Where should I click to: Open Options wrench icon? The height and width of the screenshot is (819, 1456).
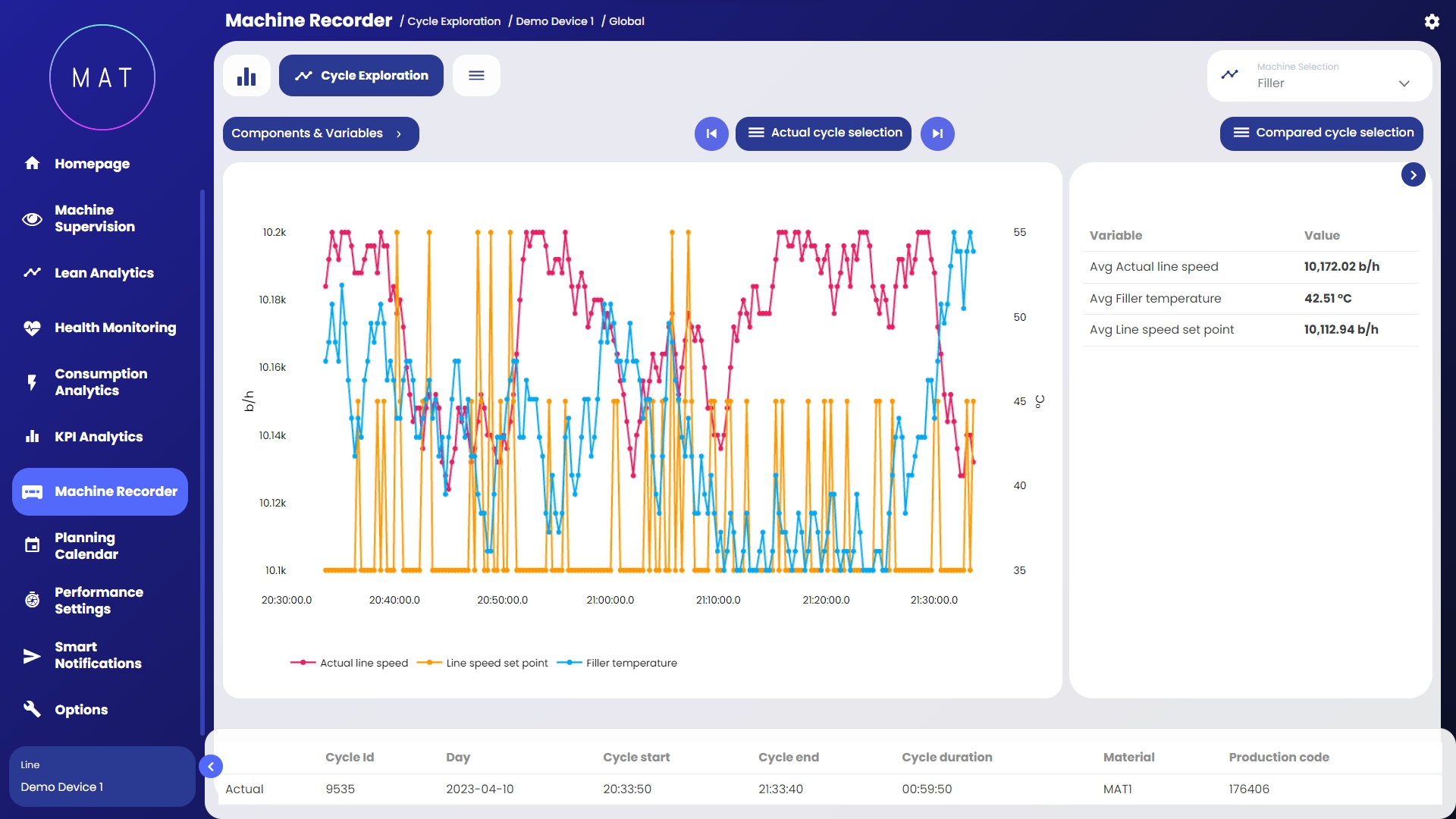(32, 709)
